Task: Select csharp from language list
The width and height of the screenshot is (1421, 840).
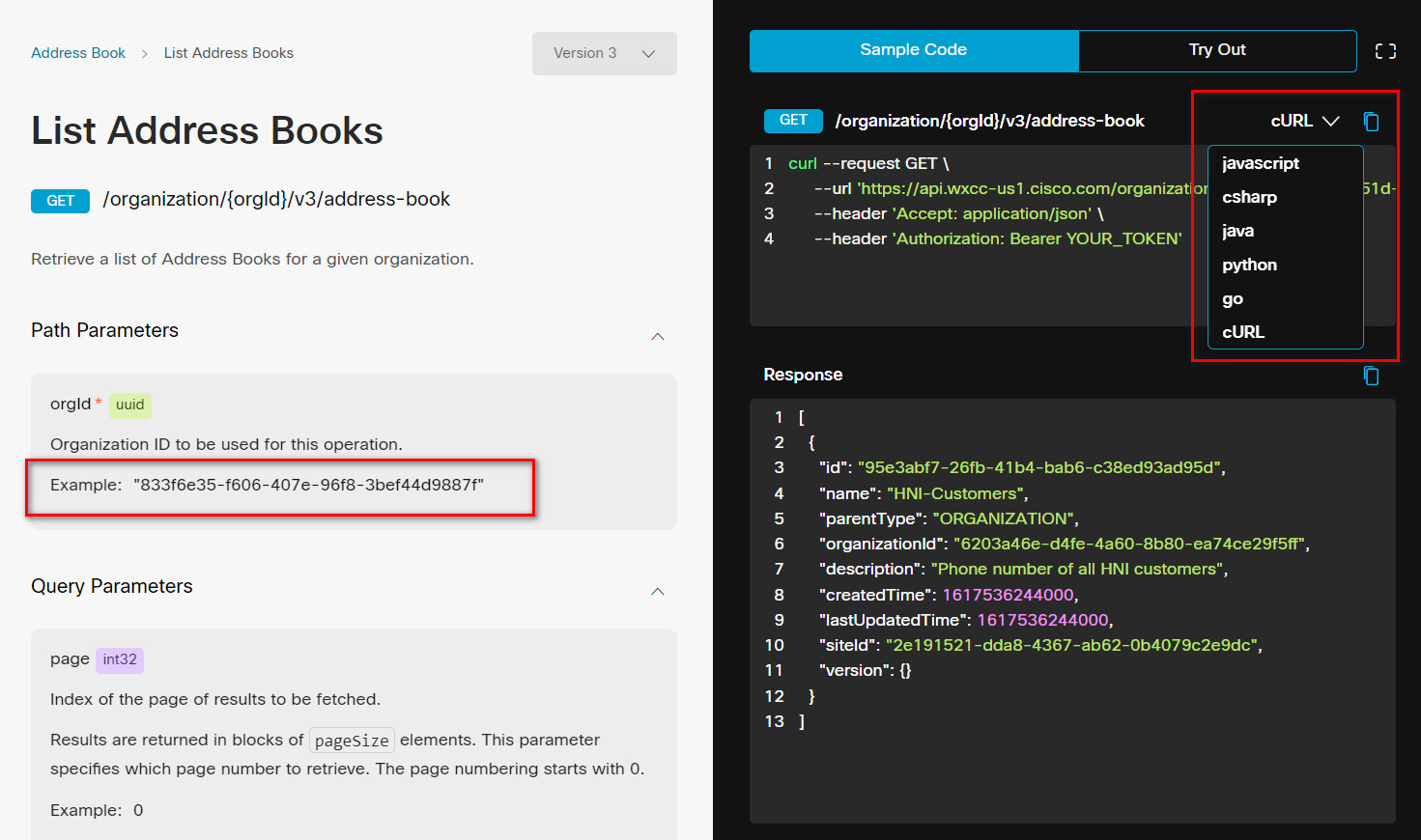Action: coord(1249,197)
